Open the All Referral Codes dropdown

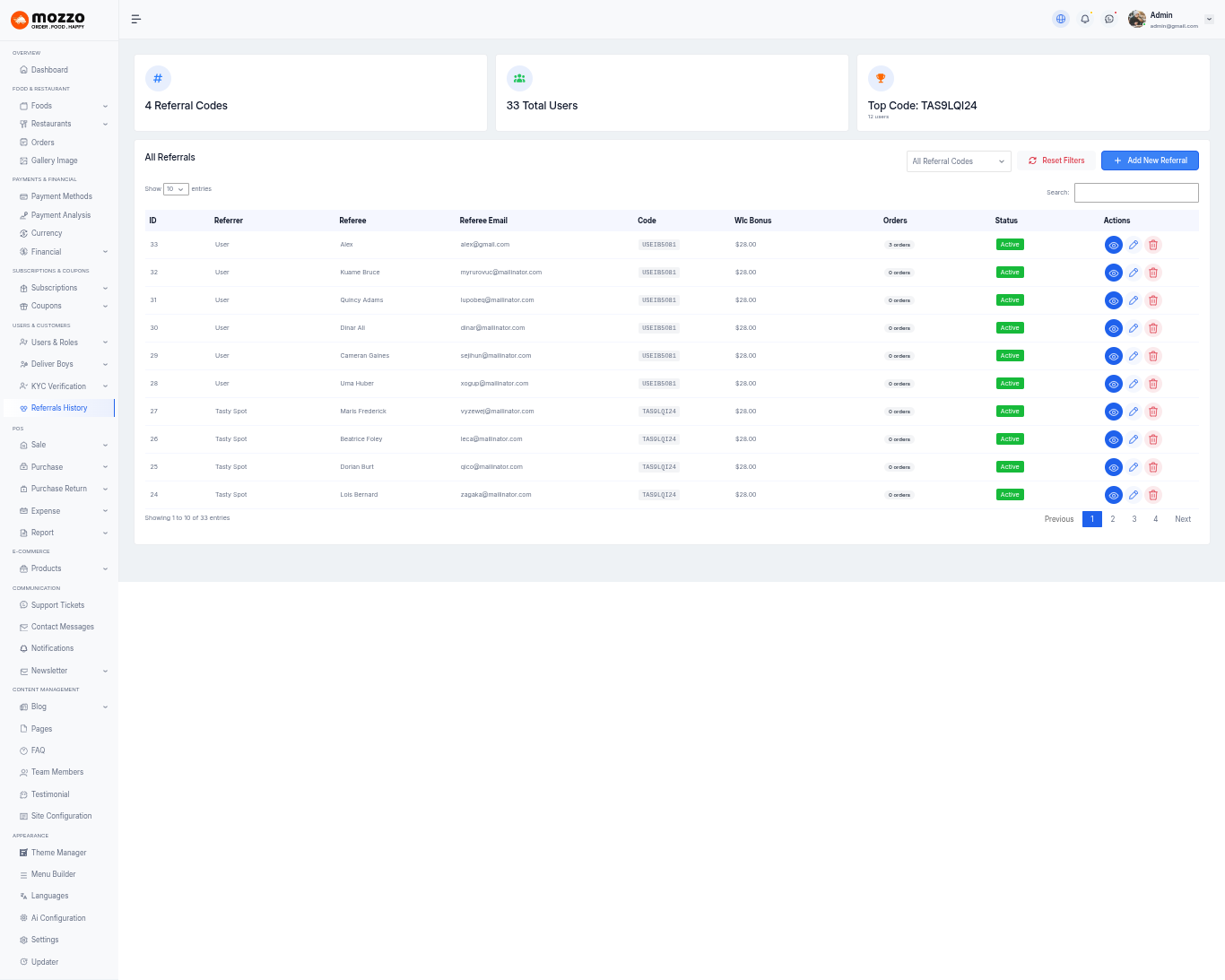coord(958,161)
